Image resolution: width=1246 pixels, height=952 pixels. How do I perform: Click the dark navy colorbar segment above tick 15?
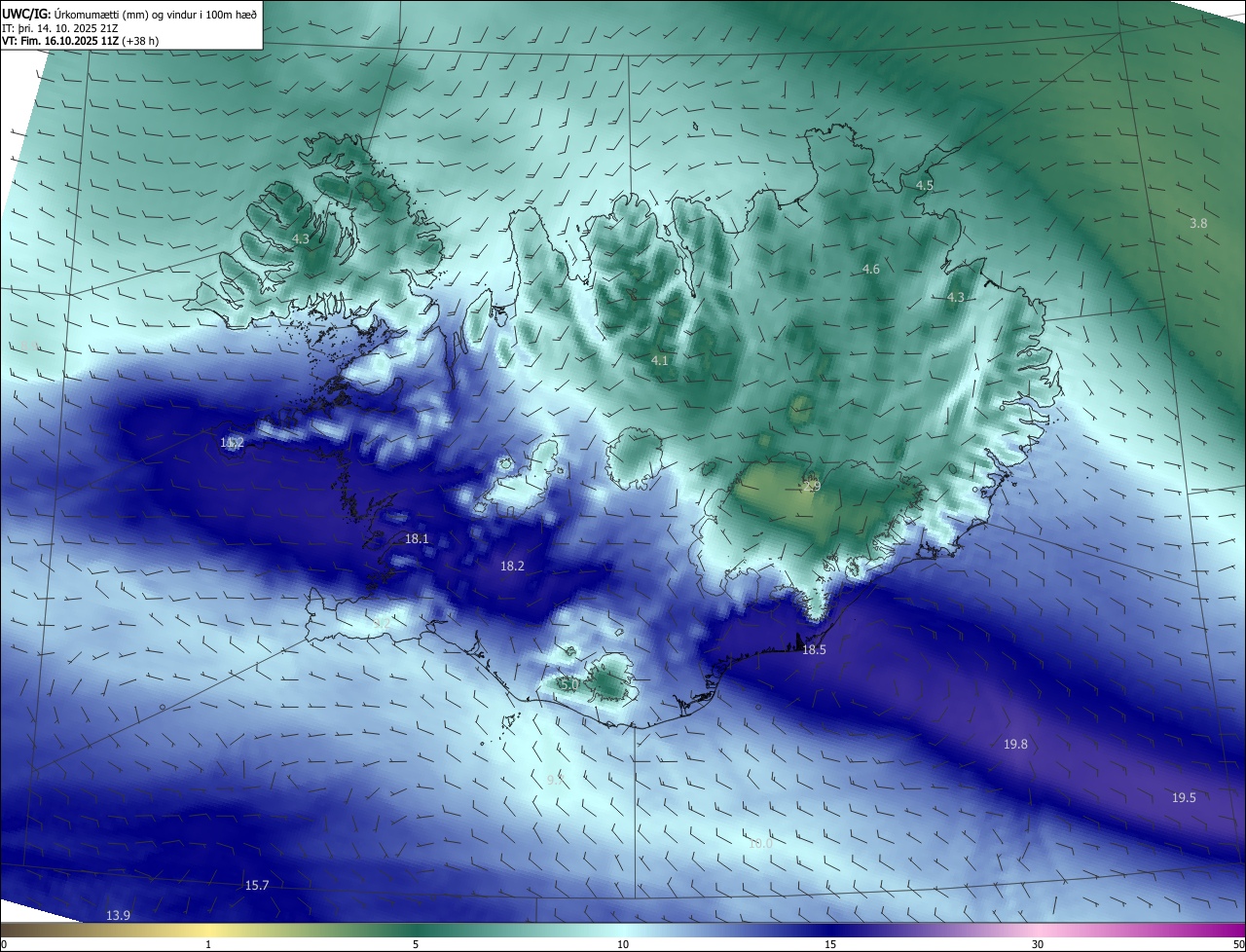point(830,931)
